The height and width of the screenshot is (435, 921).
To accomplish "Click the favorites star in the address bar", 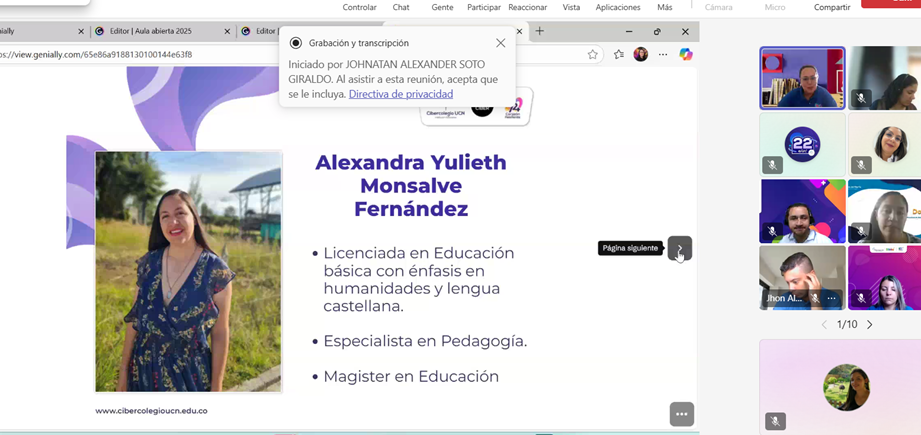I will point(593,55).
